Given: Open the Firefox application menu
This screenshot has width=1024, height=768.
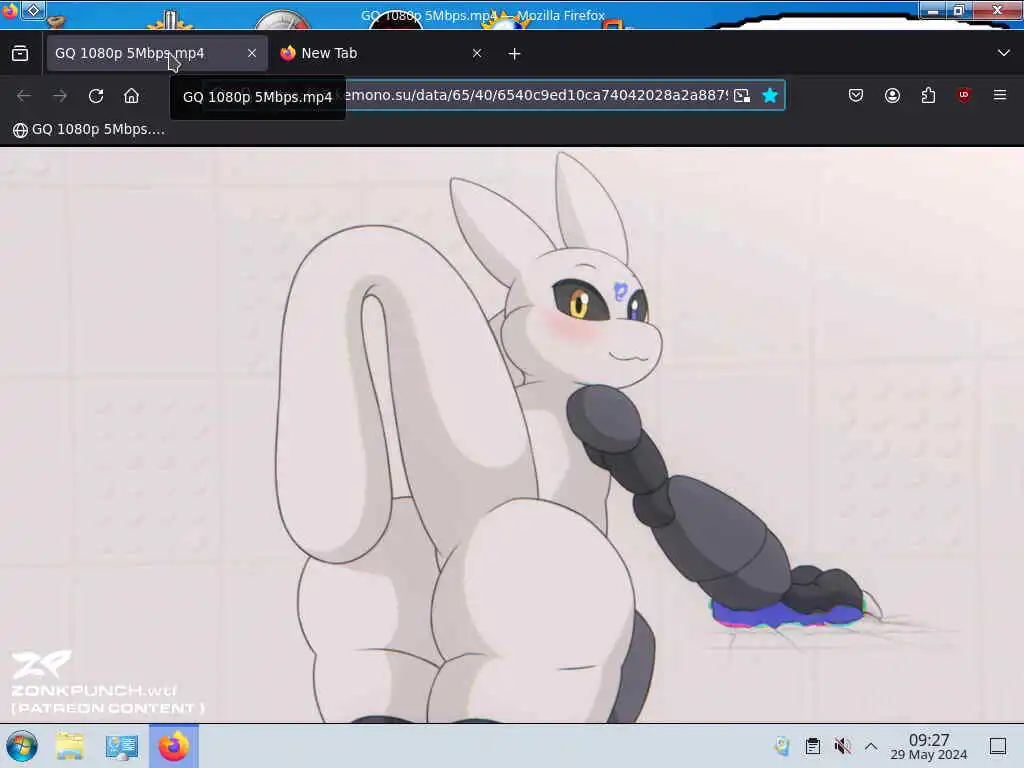Looking at the screenshot, I should pos(1000,95).
